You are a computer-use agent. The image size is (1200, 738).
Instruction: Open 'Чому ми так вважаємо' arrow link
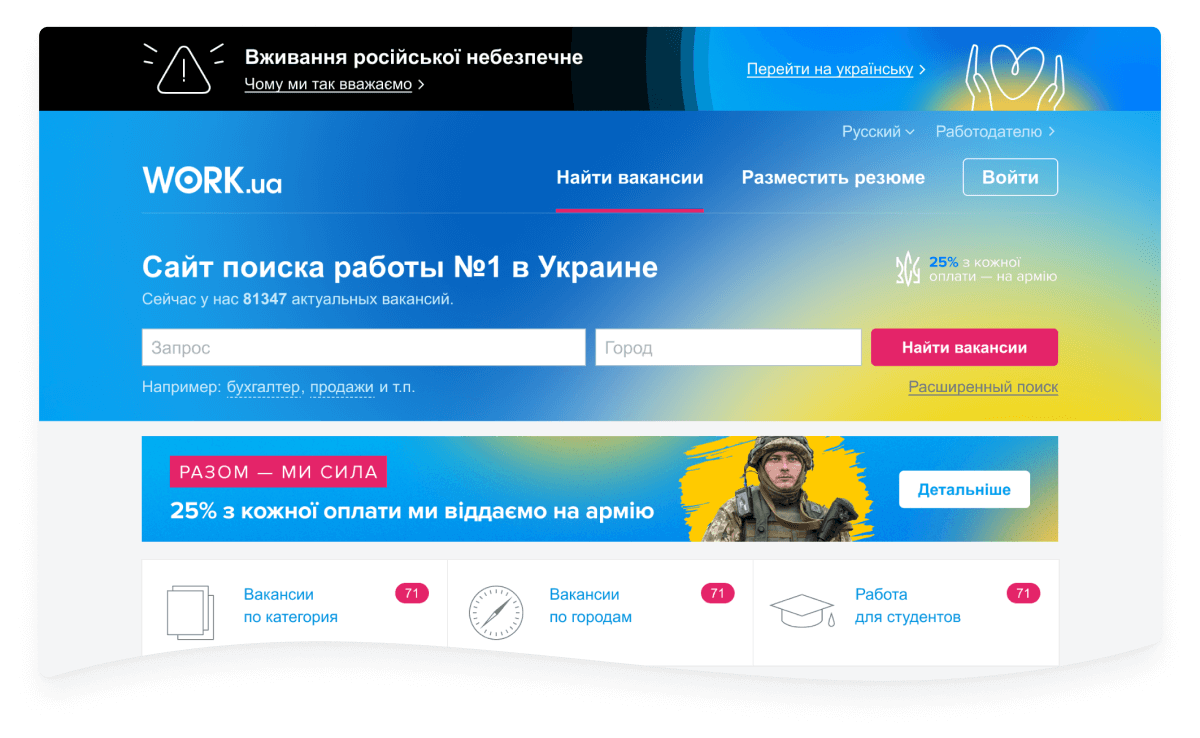pyautogui.click(x=334, y=84)
